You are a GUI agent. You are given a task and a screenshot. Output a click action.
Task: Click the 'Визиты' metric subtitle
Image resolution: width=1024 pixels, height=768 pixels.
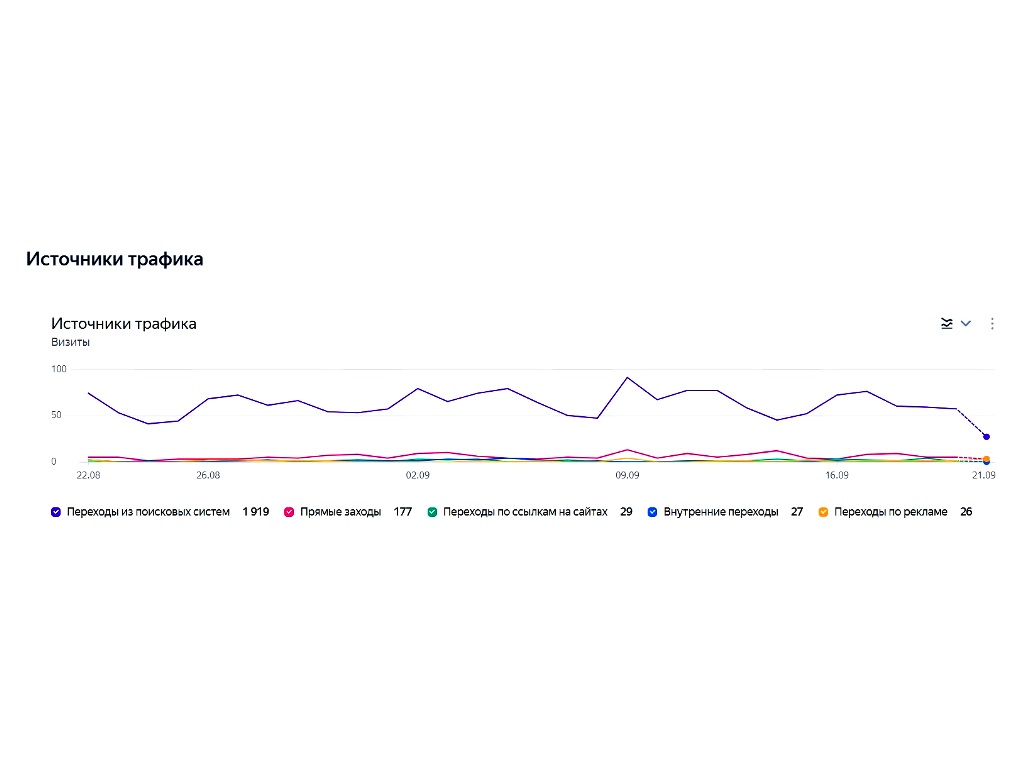tap(71, 342)
